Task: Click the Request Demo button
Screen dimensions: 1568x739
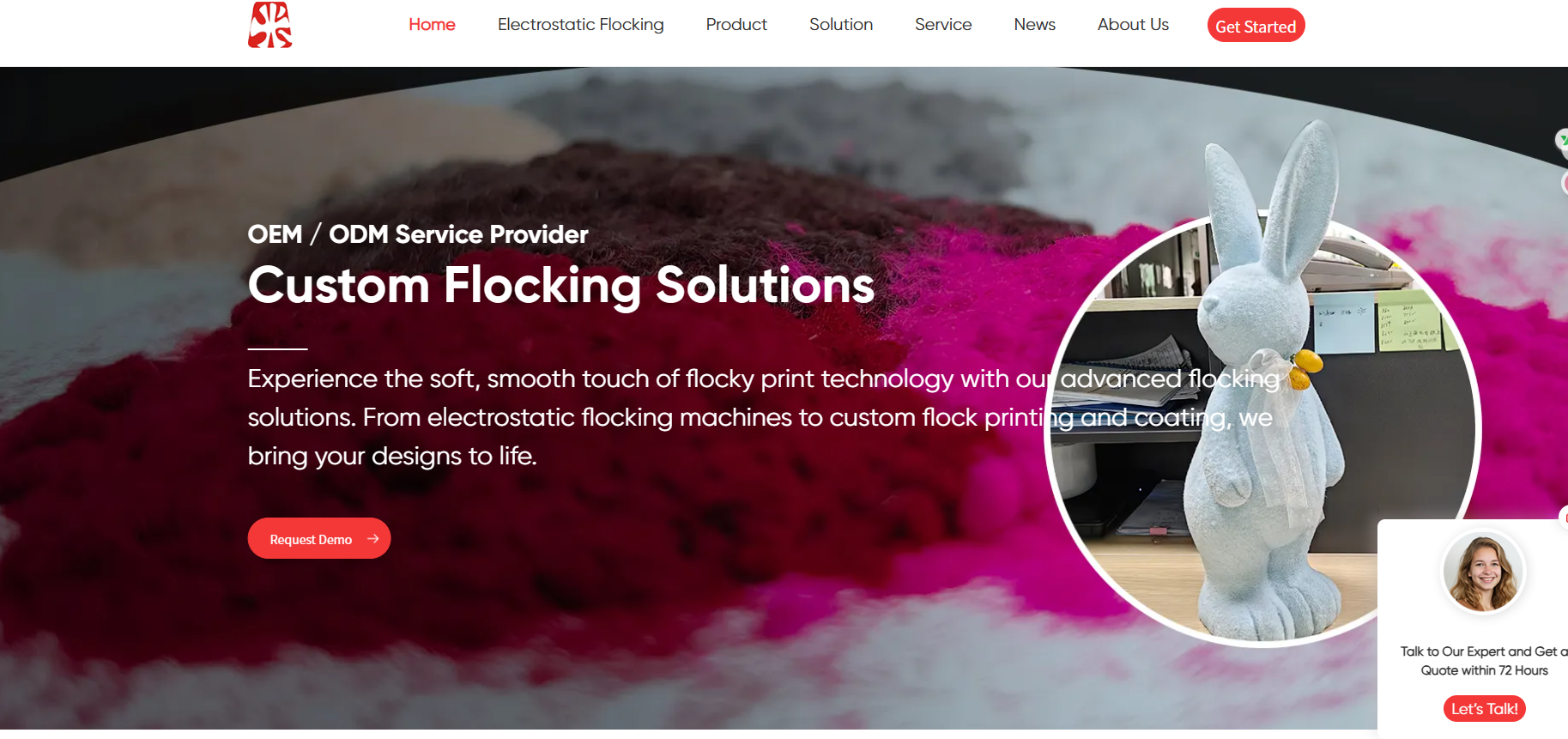Action: click(x=319, y=539)
